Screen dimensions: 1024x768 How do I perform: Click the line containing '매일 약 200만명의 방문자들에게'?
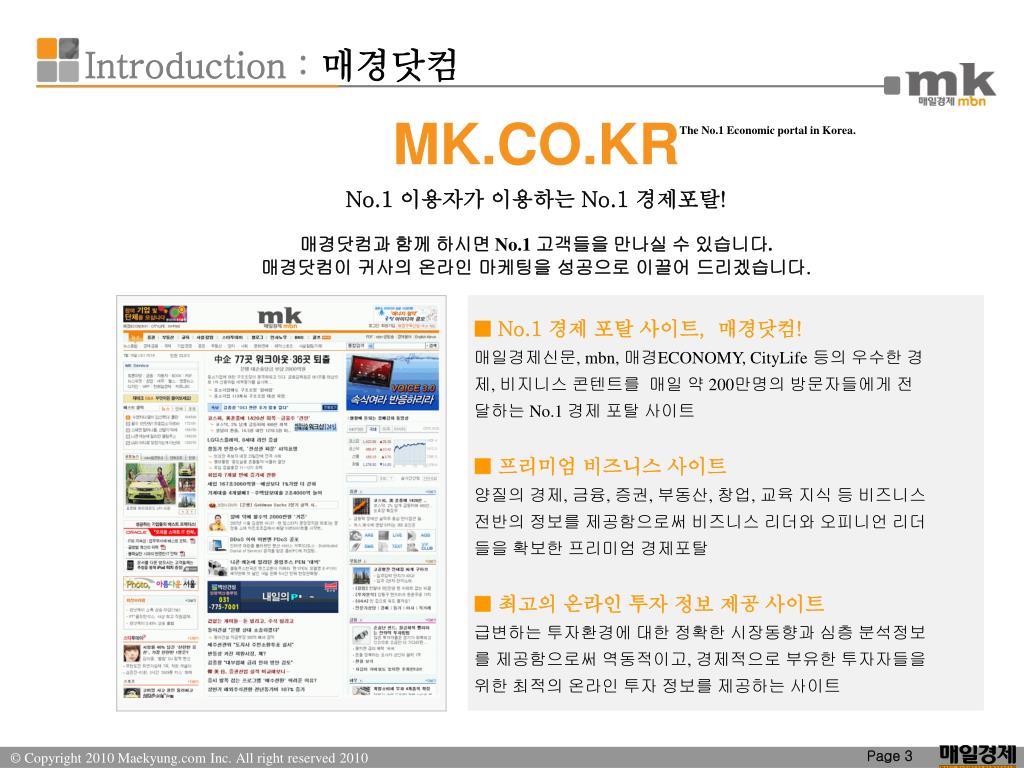(x=693, y=384)
